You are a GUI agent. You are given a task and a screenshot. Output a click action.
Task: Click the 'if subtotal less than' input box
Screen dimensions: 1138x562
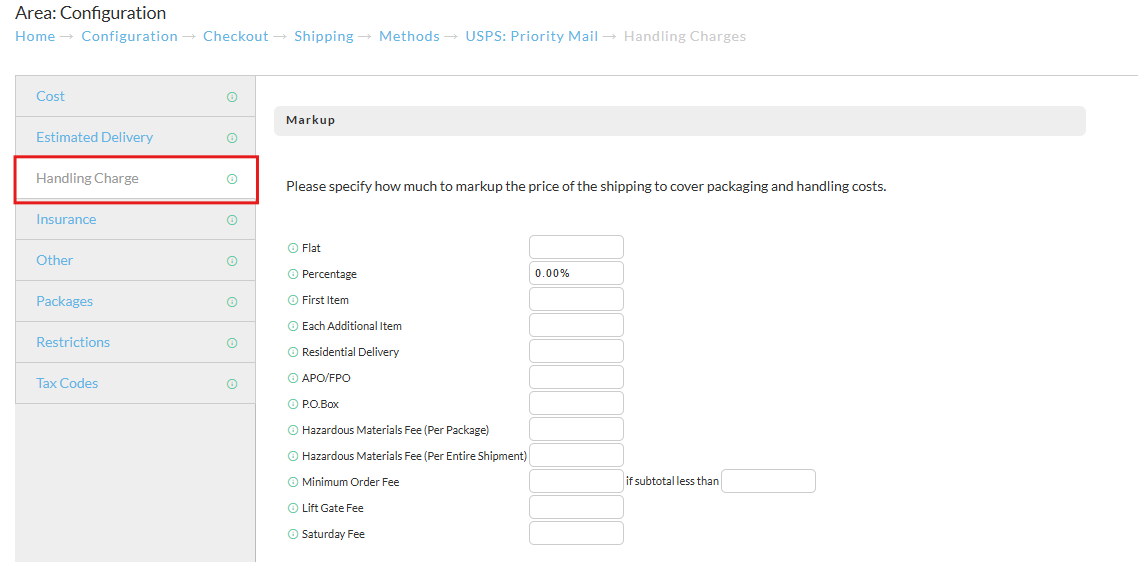(769, 481)
